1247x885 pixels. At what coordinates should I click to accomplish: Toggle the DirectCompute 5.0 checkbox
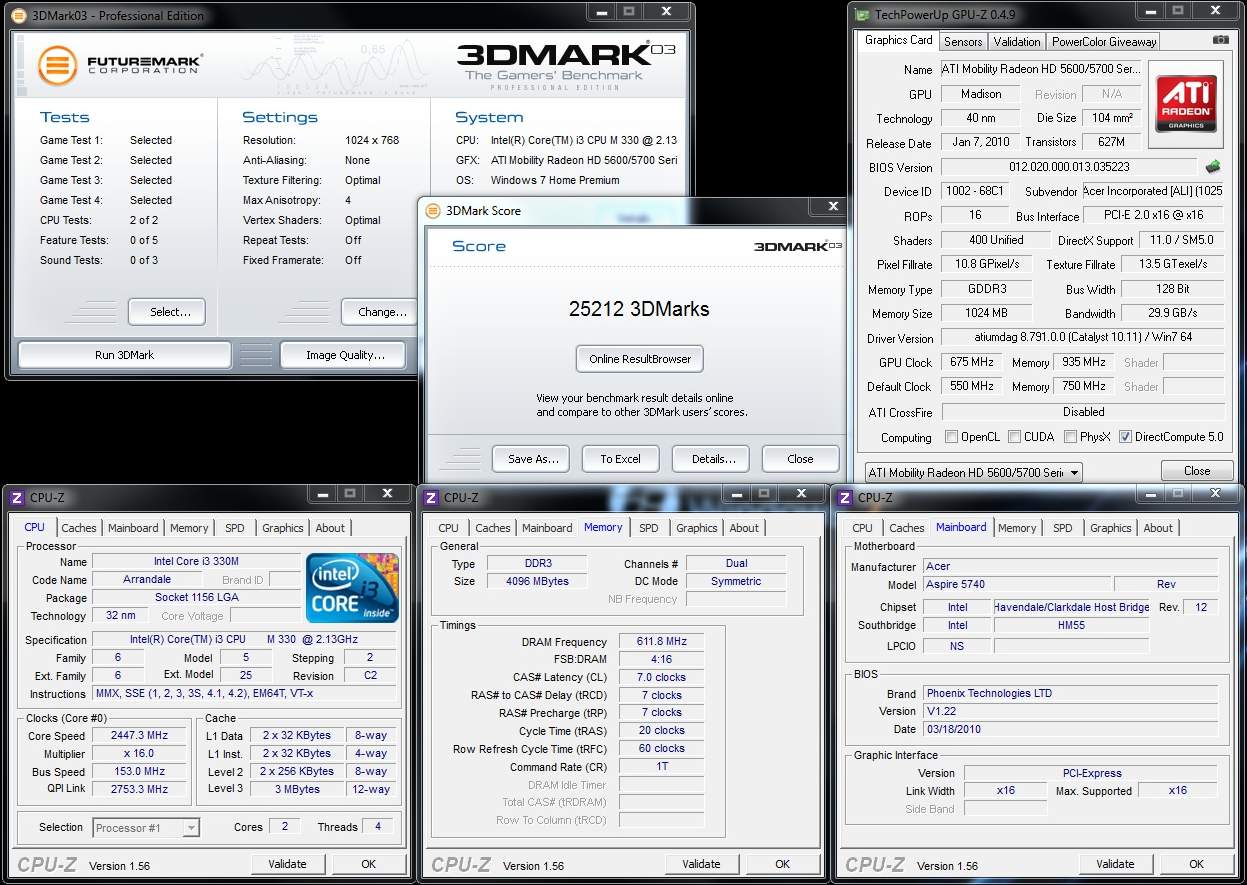coord(1126,437)
